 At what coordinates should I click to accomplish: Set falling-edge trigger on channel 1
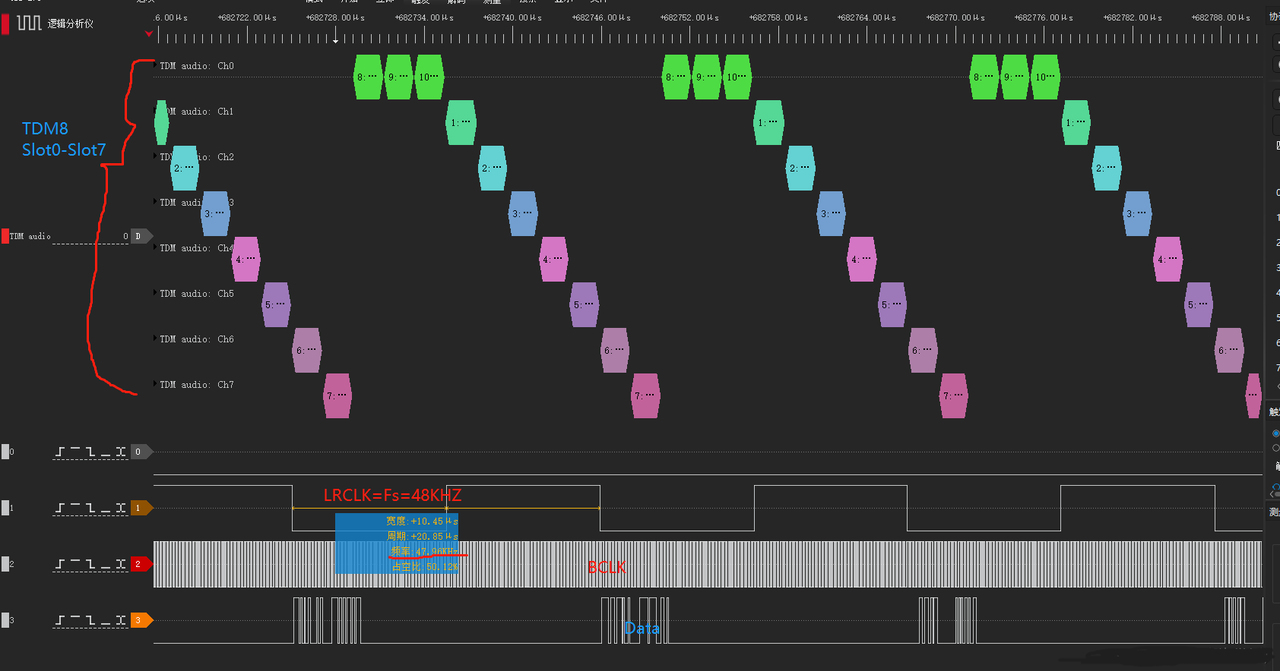(91, 508)
